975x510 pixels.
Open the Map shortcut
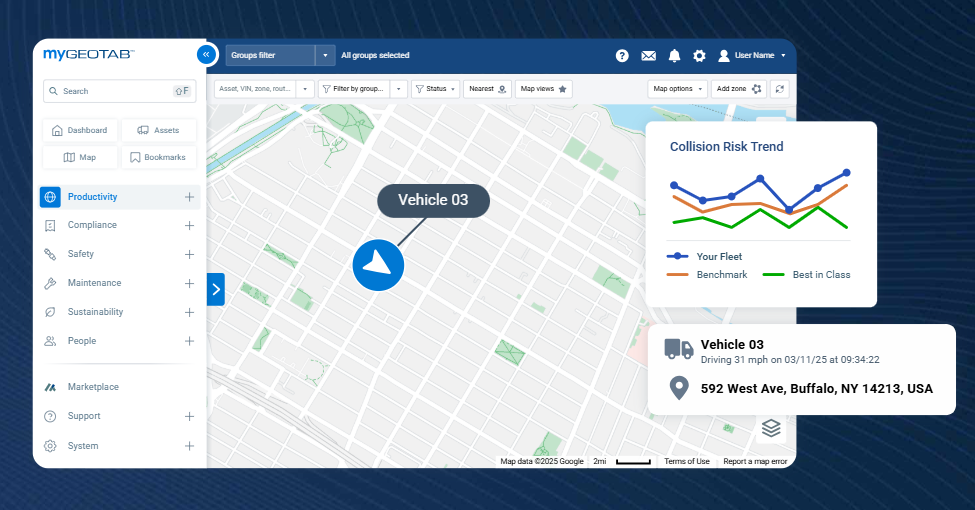[80, 157]
